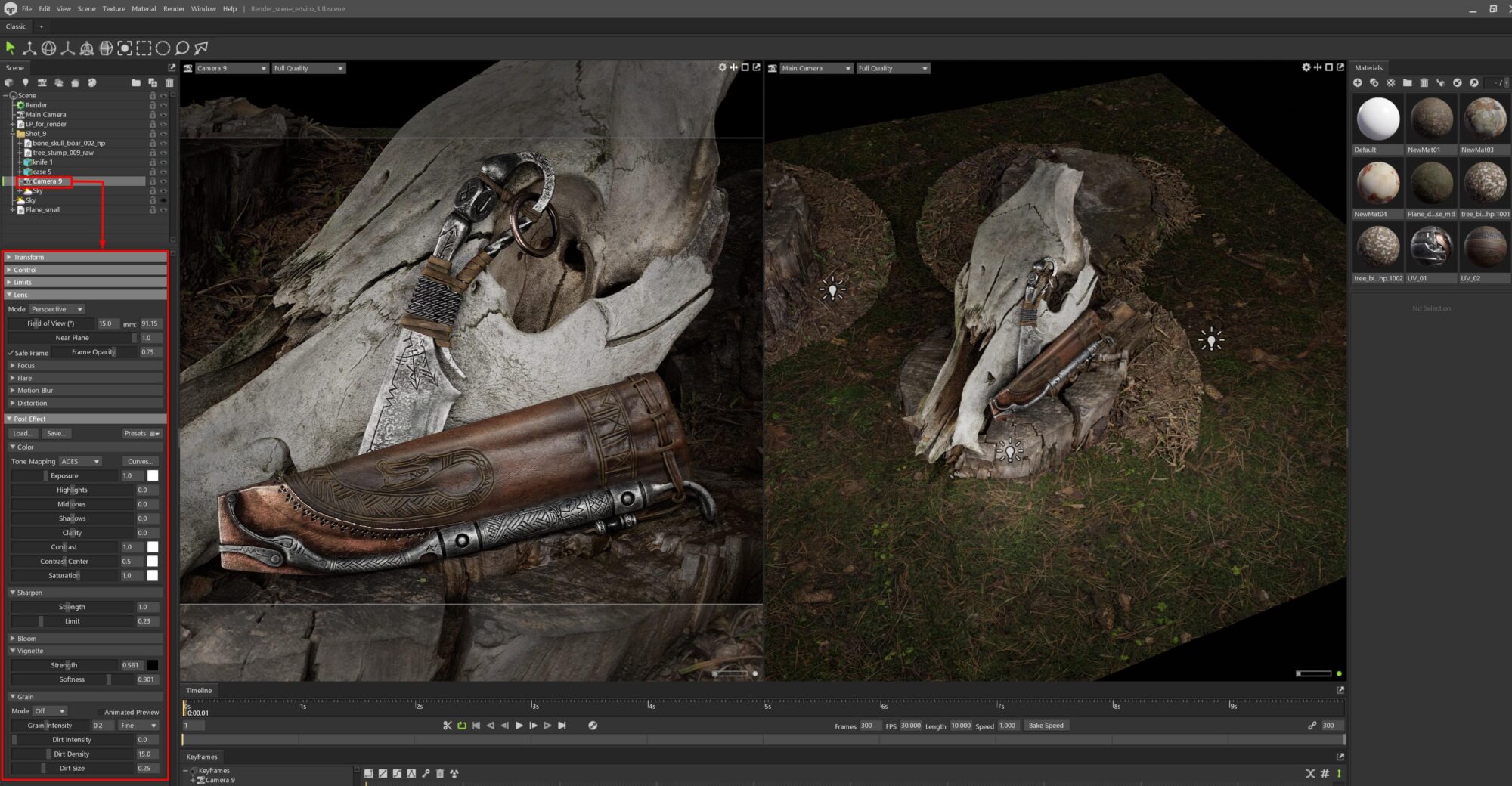Open Camera 9 viewport settings gear
This screenshot has height=786, width=1512.
[722, 67]
